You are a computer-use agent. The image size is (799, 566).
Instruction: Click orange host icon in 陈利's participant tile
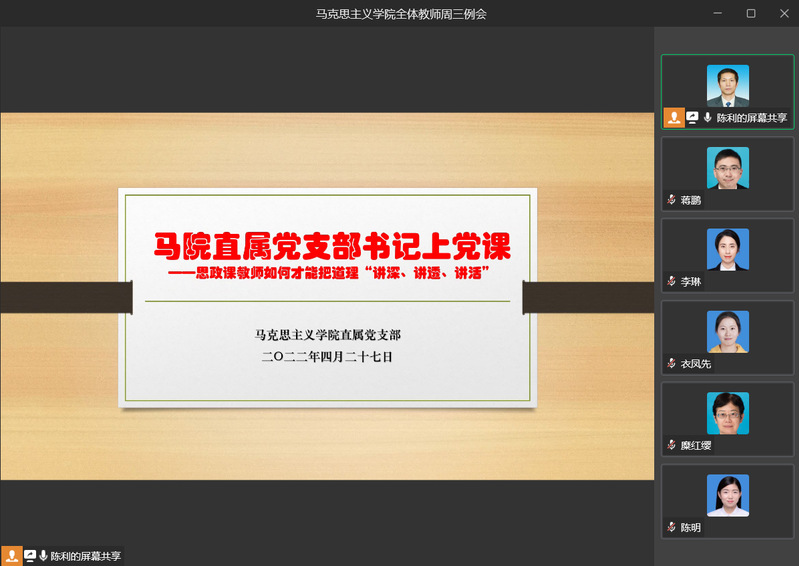[x=674, y=118]
